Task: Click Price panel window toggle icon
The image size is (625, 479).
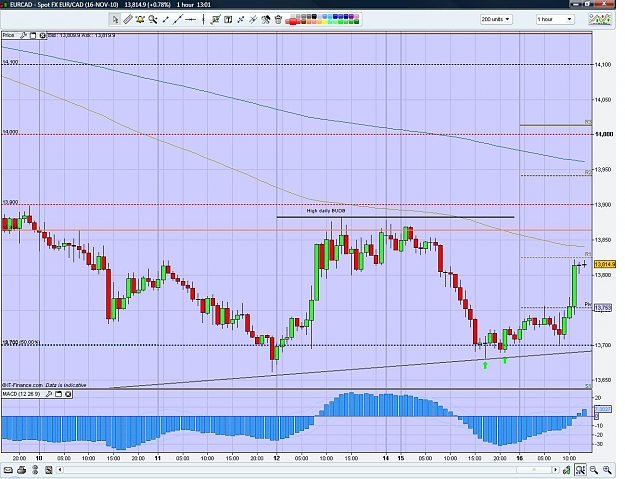Action: 33,35
